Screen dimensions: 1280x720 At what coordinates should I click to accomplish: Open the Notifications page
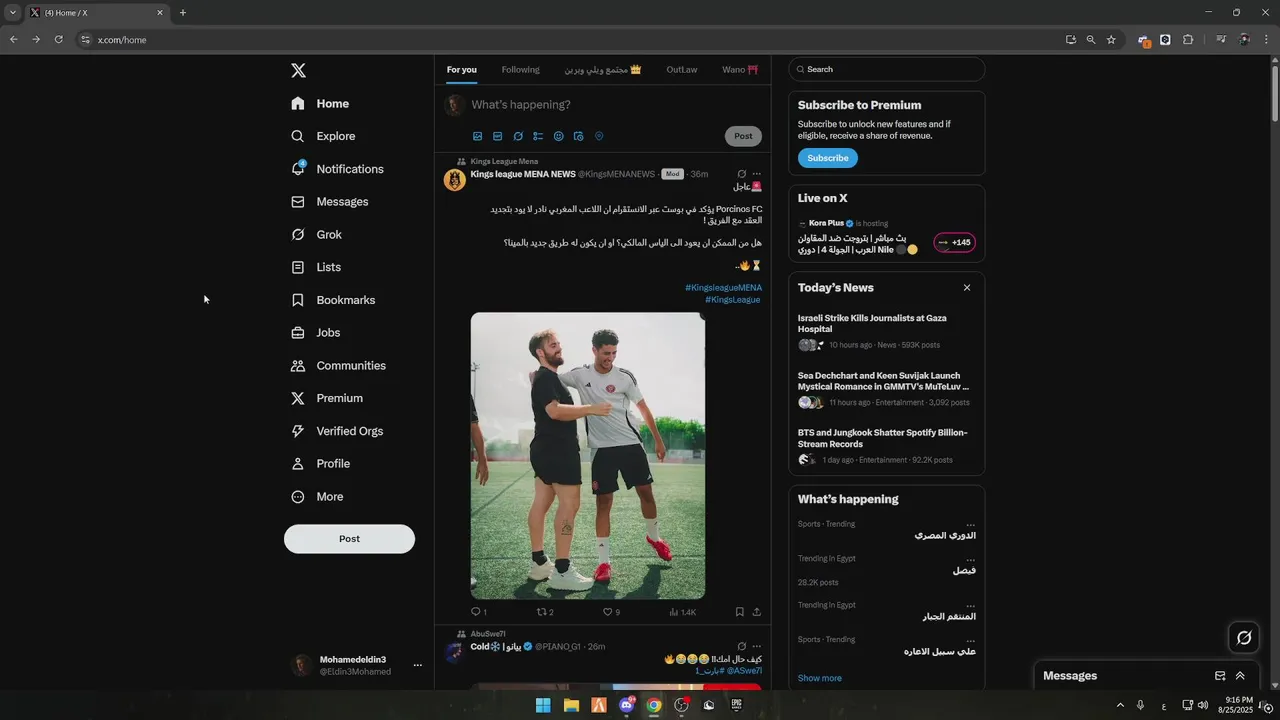click(337, 169)
